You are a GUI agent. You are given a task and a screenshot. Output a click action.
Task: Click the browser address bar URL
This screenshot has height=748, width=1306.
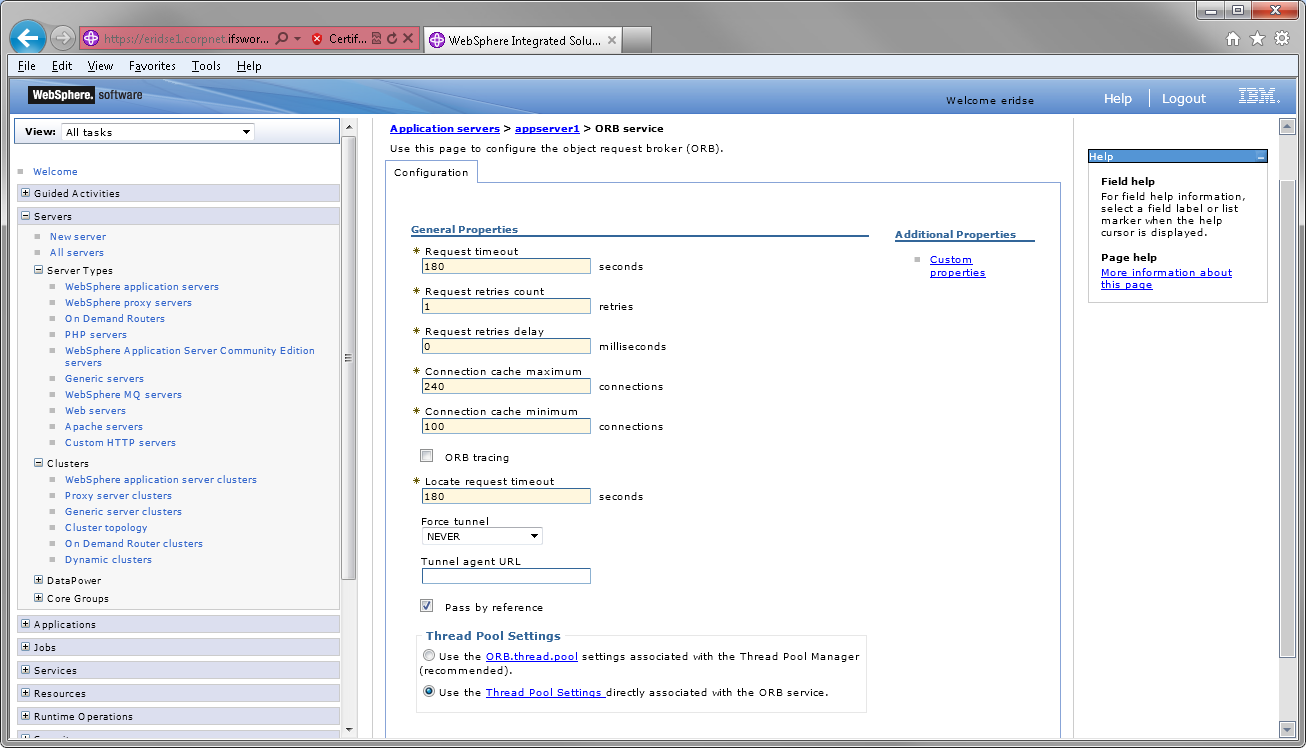tap(185, 39)
